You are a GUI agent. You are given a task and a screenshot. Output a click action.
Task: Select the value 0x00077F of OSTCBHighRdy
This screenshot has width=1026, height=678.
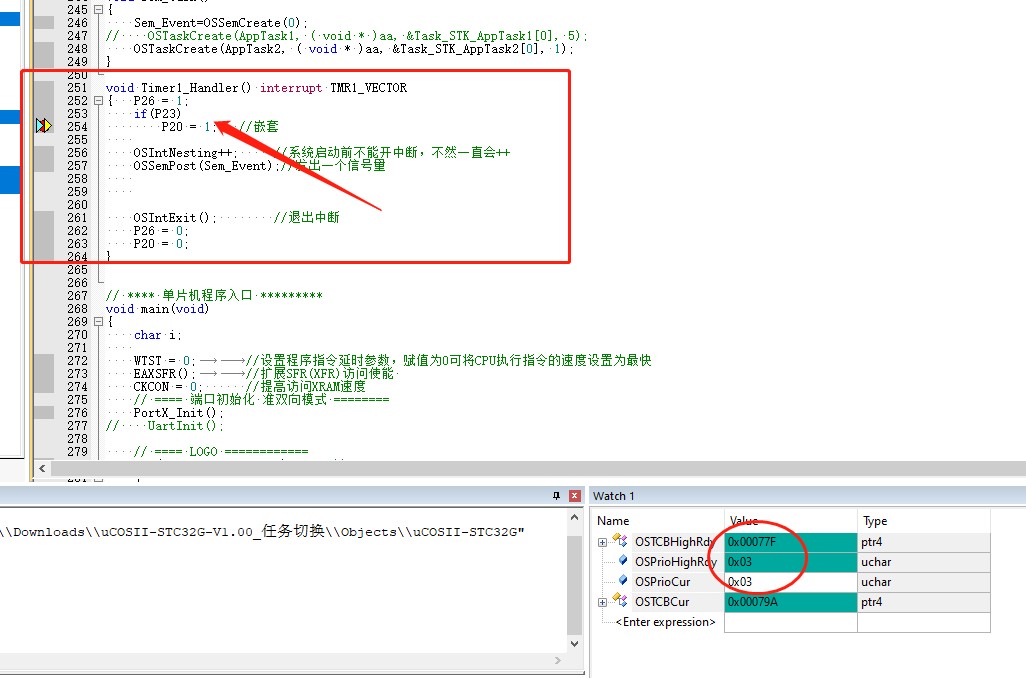pos(790,542)
